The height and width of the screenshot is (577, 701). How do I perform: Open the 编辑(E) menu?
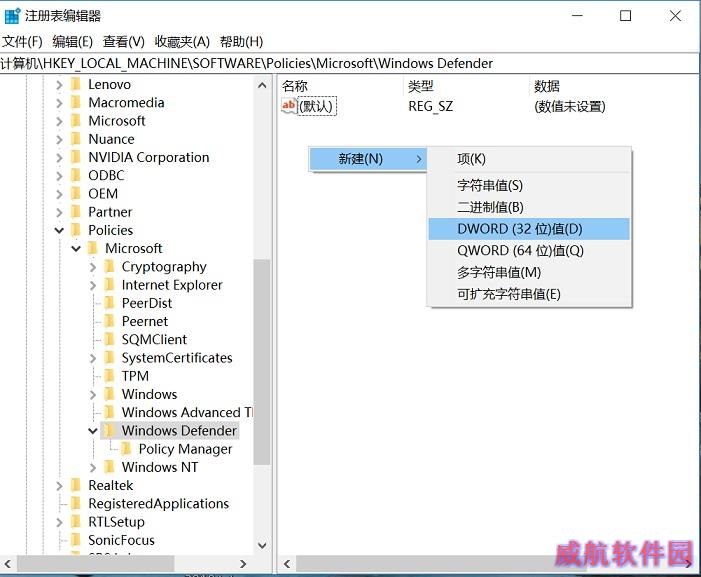72,42
